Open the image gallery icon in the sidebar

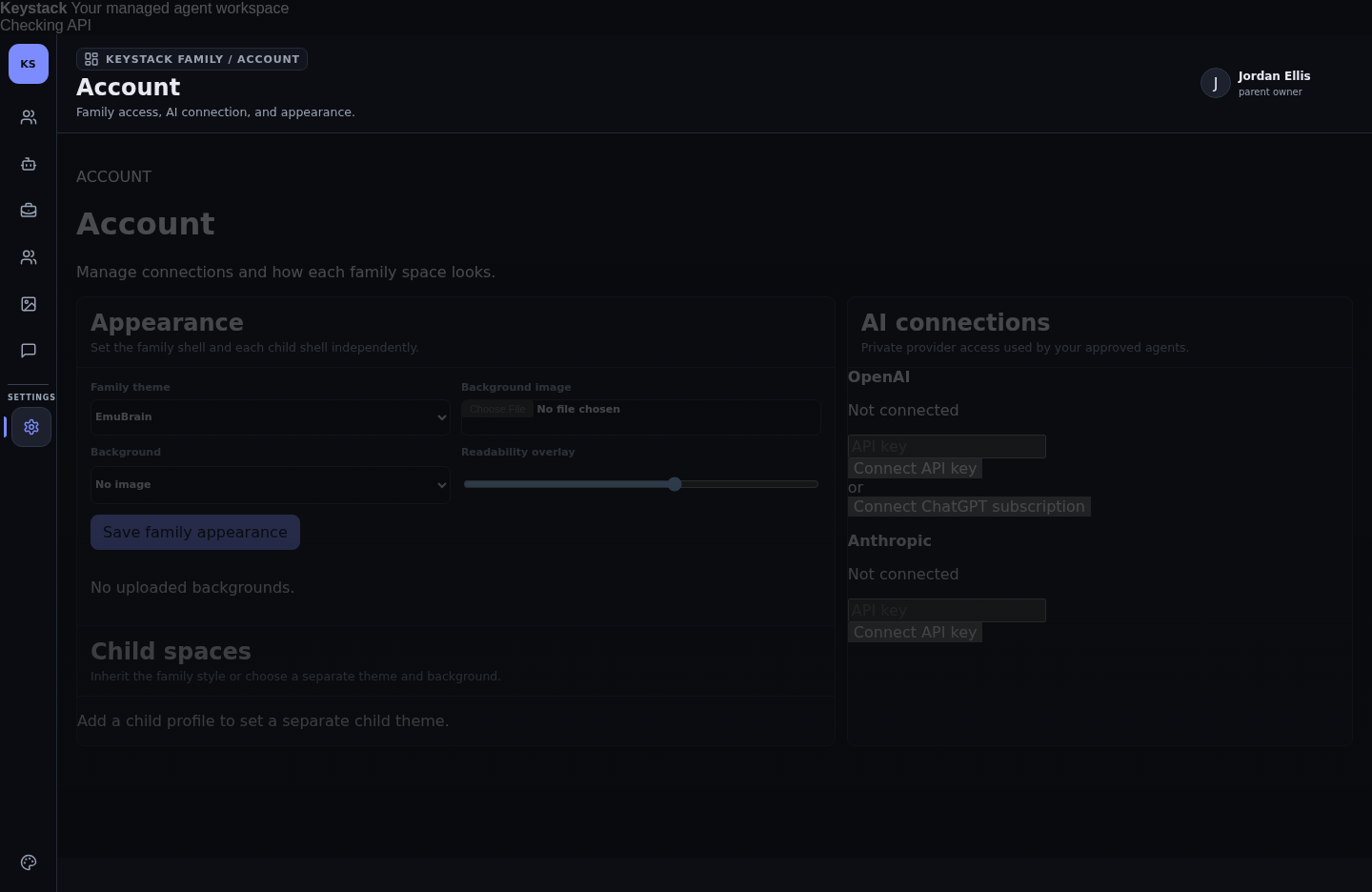tap(29, 304)
